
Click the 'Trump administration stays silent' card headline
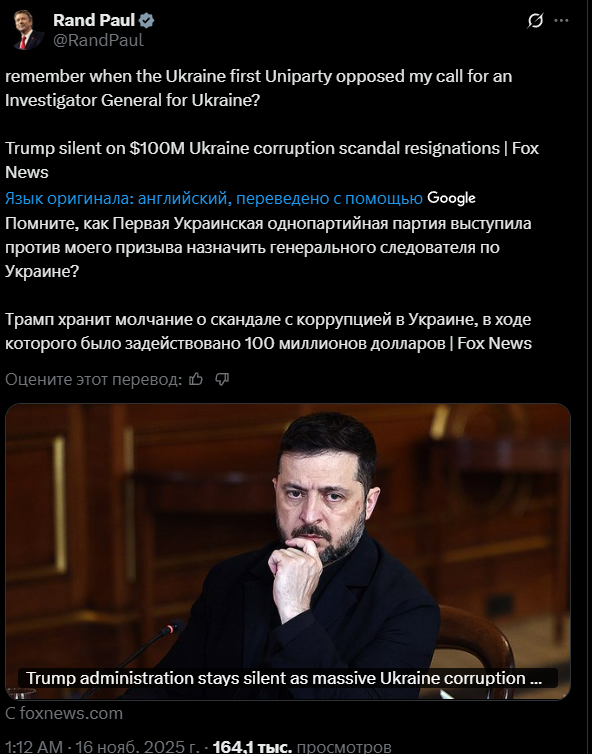click(x=284, y=678)
